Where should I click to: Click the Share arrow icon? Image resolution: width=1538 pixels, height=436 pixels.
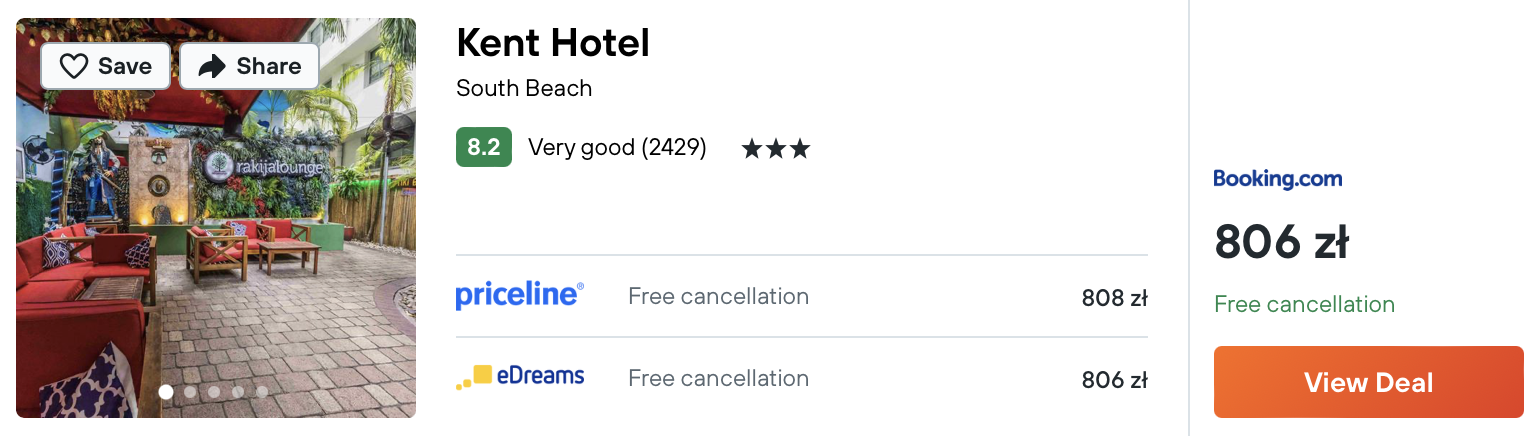(x=212, y=66)
